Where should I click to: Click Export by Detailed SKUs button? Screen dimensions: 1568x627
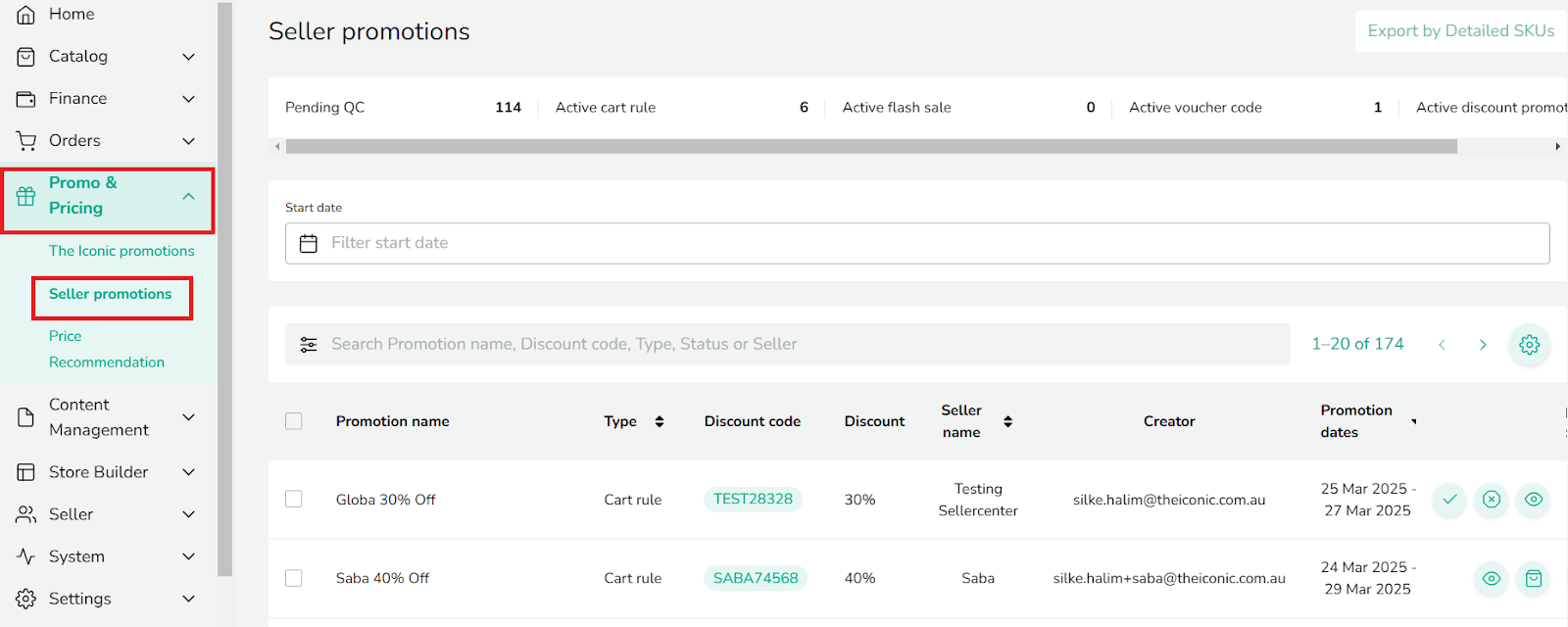point(1460,31)
